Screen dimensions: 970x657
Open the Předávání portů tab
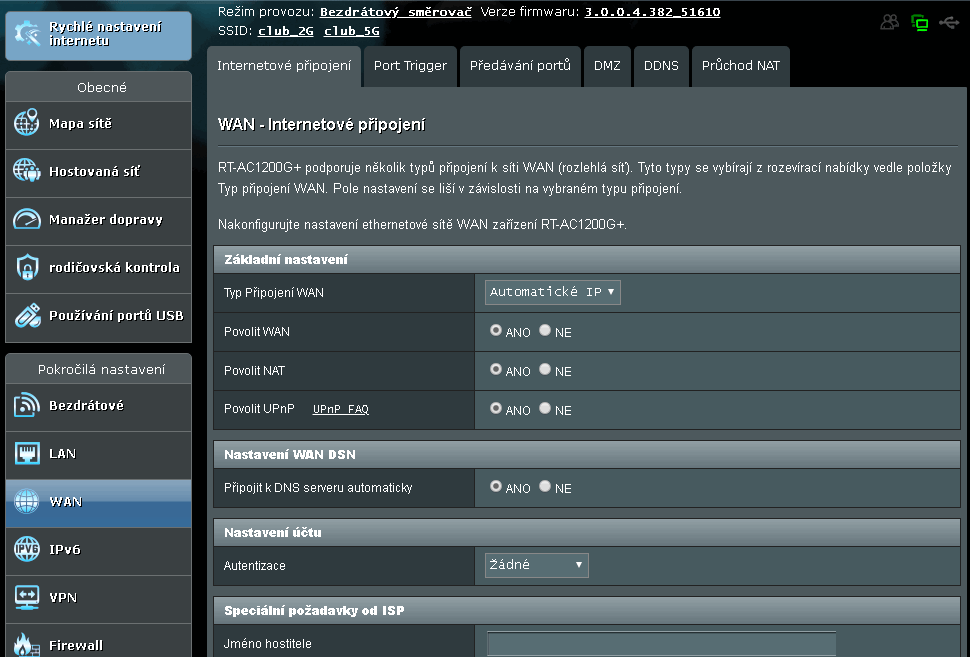[x=520, y=66]
